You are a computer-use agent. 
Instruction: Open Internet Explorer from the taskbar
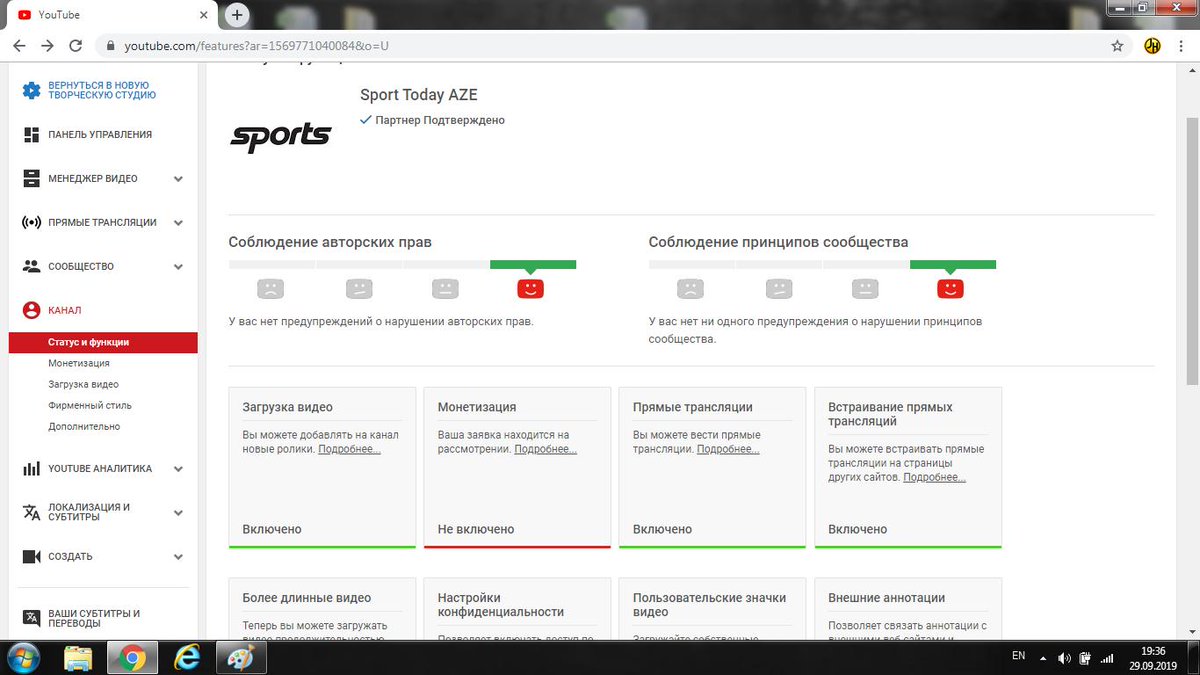point(187,658)
